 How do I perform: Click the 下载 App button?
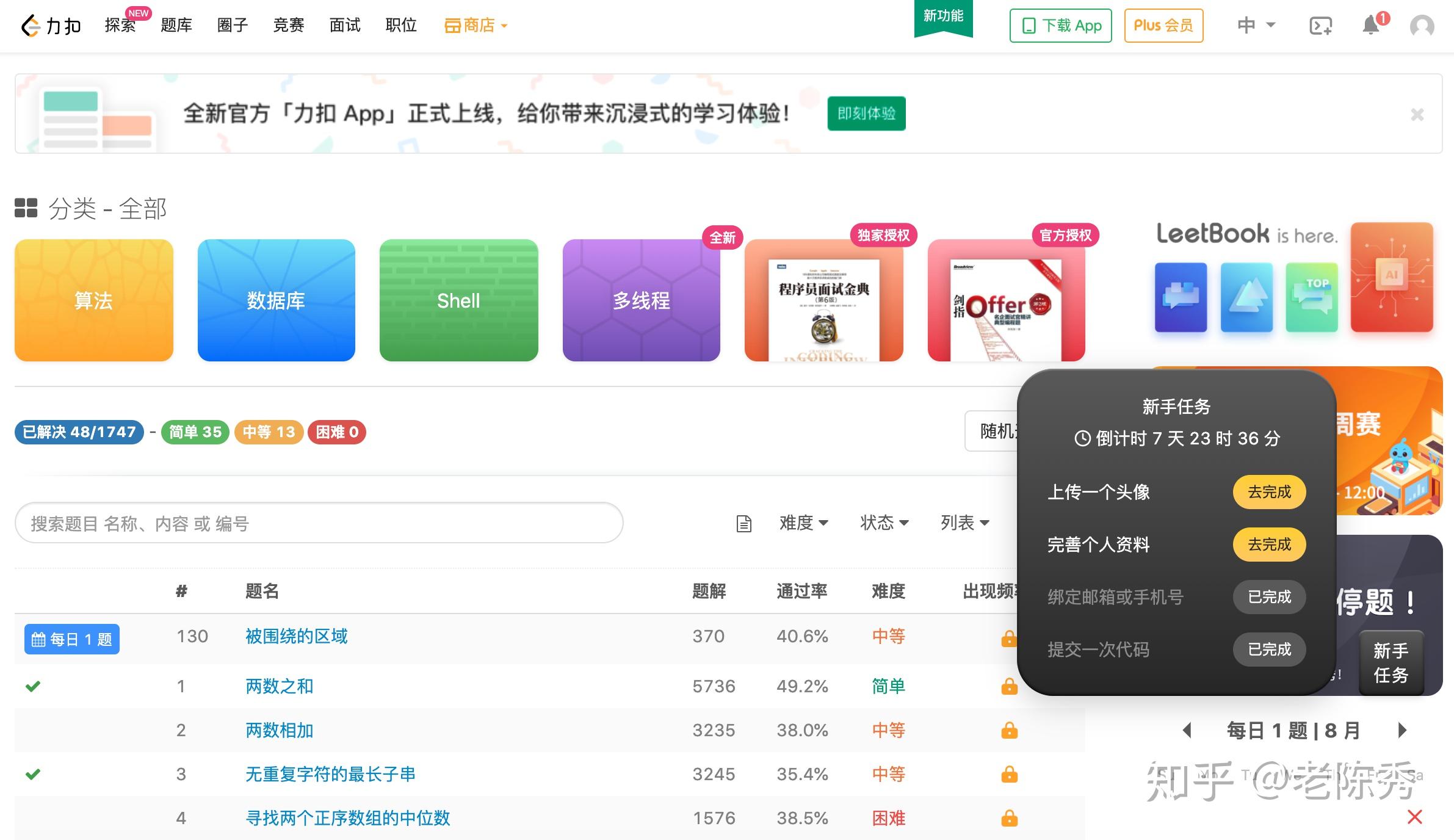1061,26
